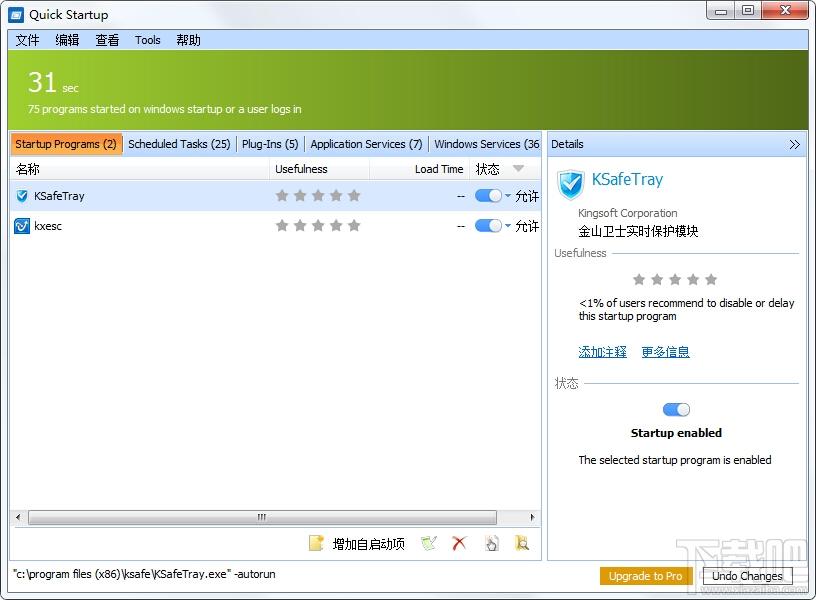Screen dimensions: 816x600
Task: Open the 状态 column header dropdown arrow
Action: point(518,169)
